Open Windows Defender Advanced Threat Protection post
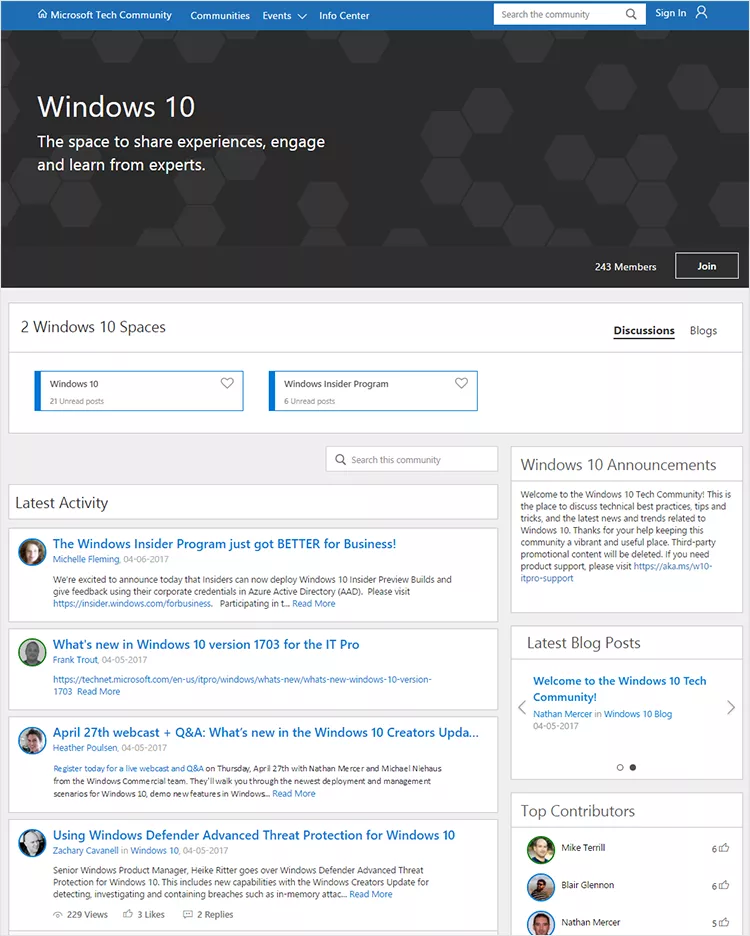This screenshot has height=936, width=750. pos(254,835)
